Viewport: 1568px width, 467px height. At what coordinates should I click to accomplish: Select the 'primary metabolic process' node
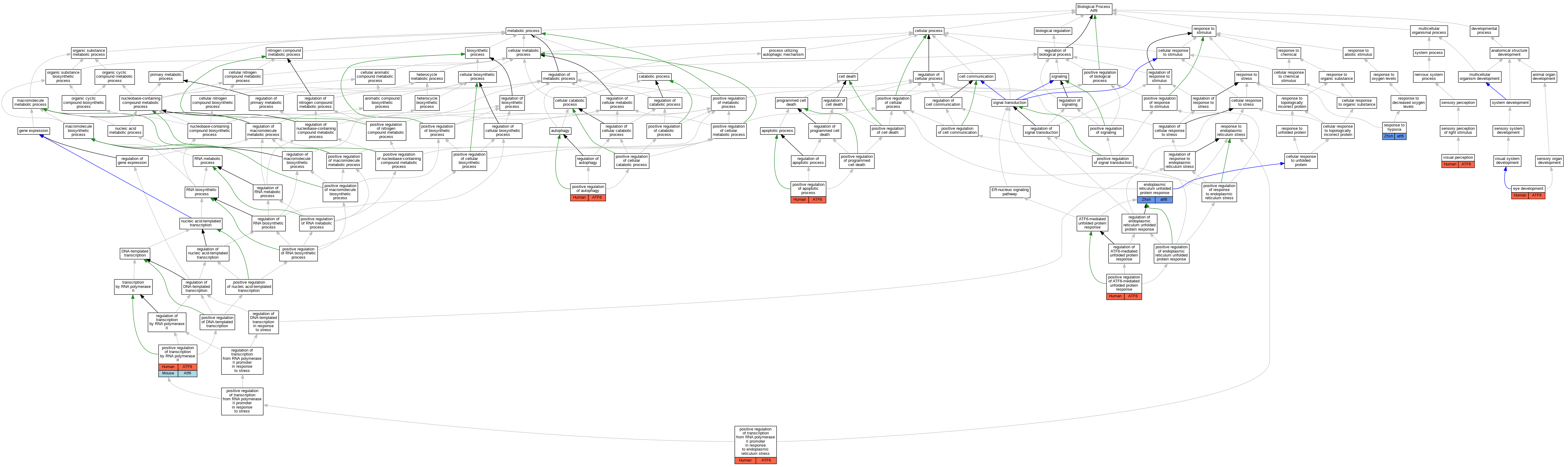(x=166, y=77)
